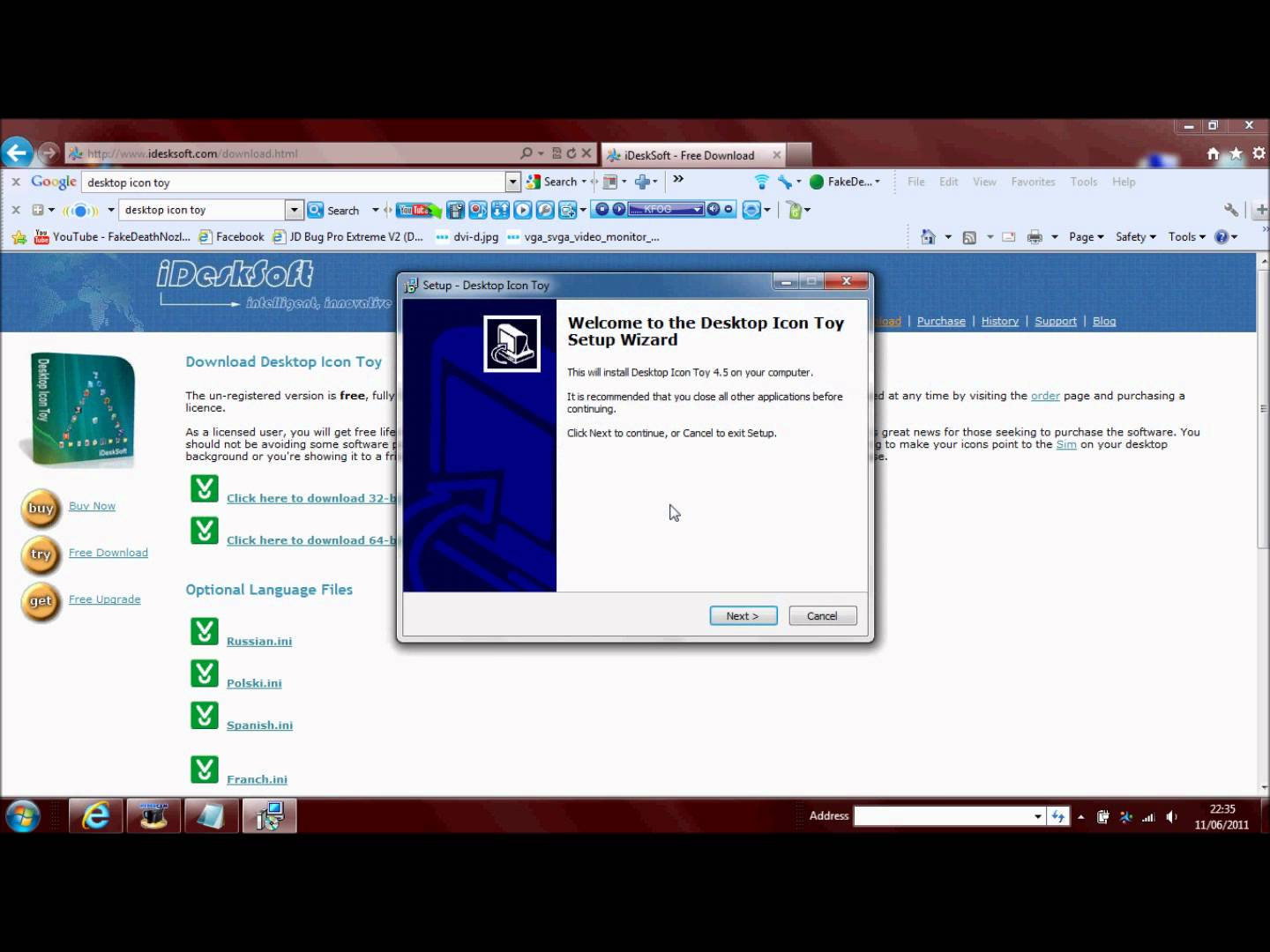This screenshot has width=1270, height=952.
Task: Click the round 'get' badge icon
Action: (41, 602)
